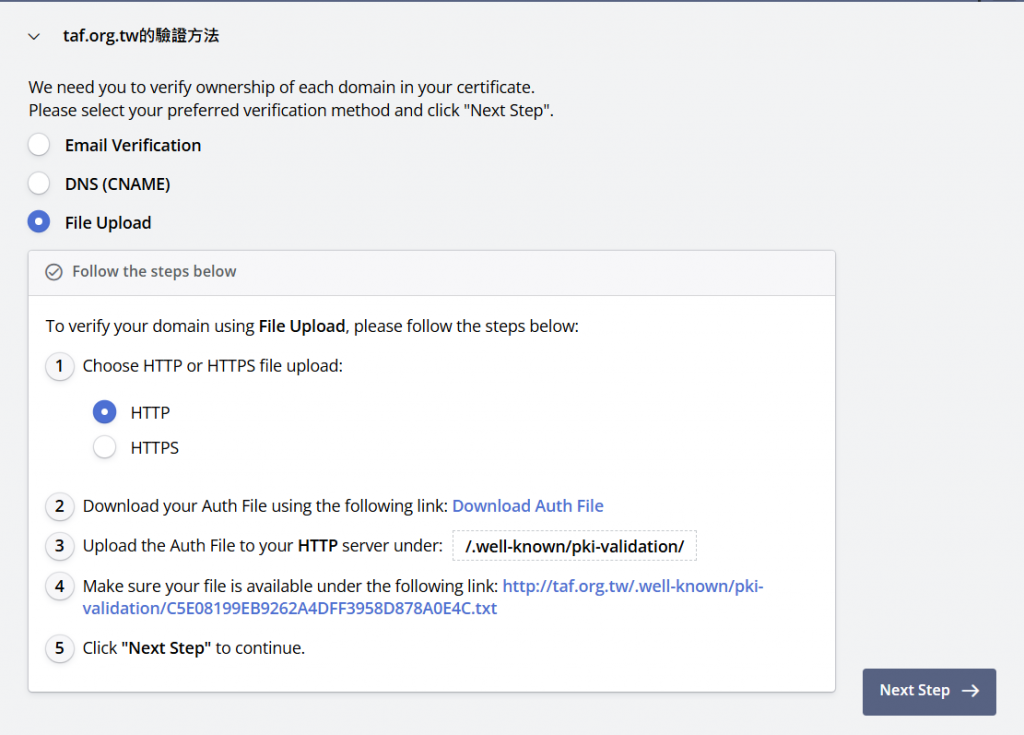The height and width of the screenshot is (735, 1024).
Task: Pick the HTTP file upload option
Action: (x=105, y=412)
